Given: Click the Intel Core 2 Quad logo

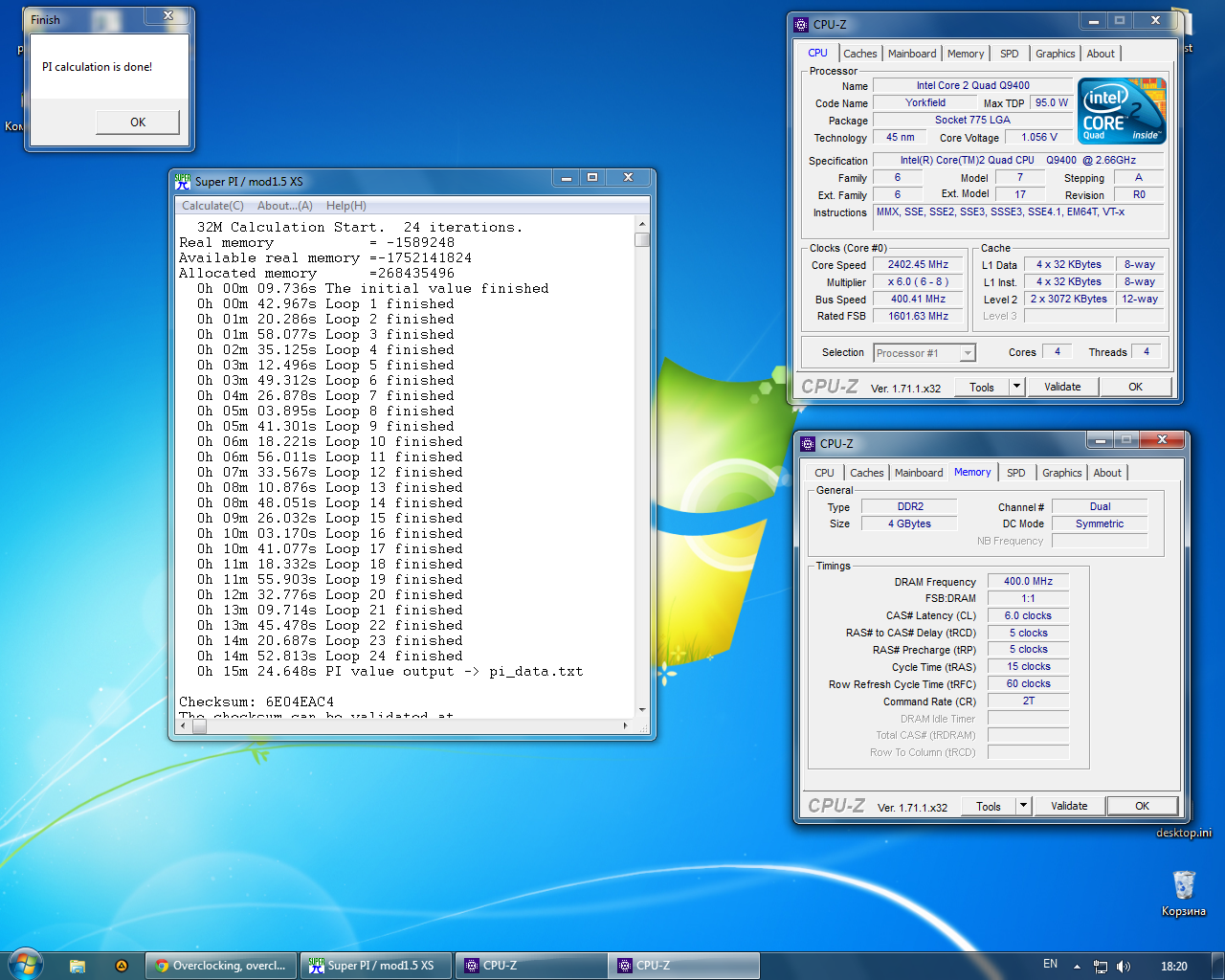Looking at the screenshot, I should point(1122,111).
